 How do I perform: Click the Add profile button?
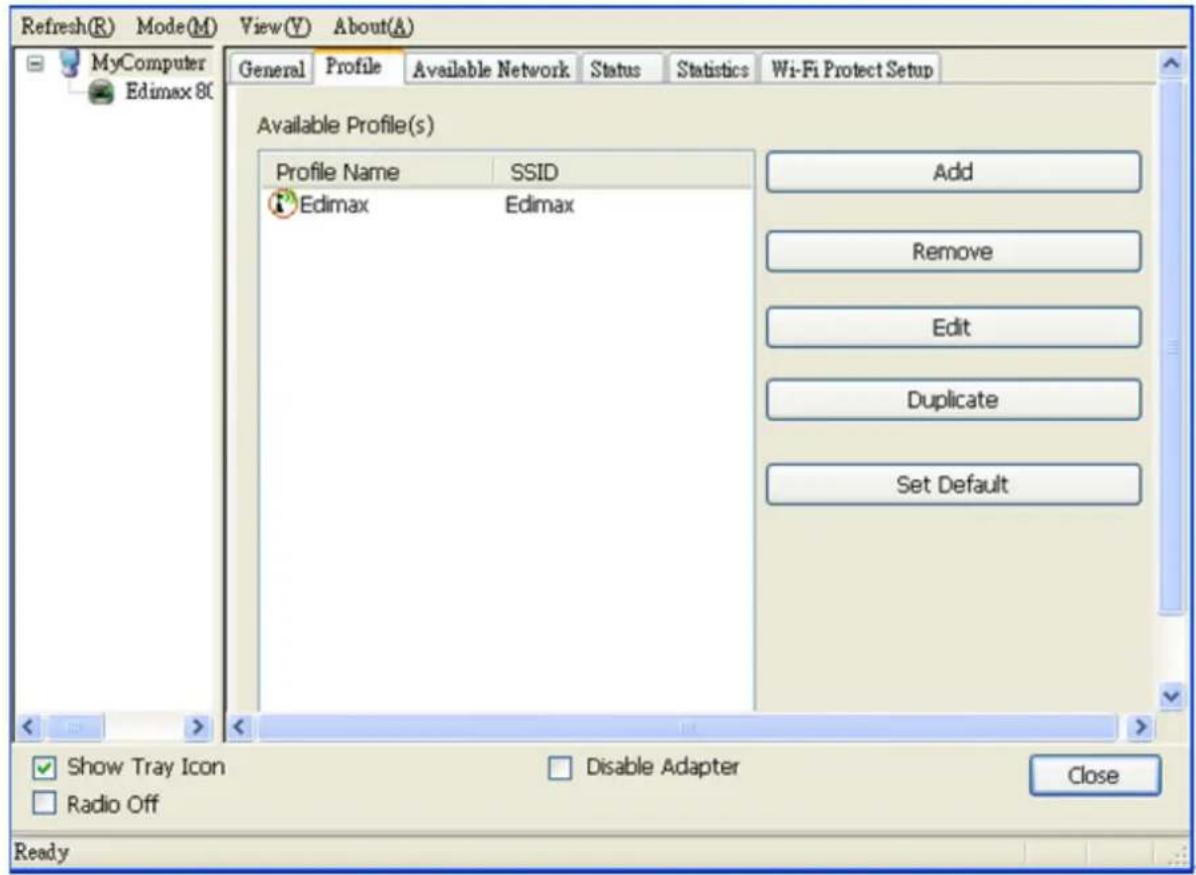tap(953, 172)
